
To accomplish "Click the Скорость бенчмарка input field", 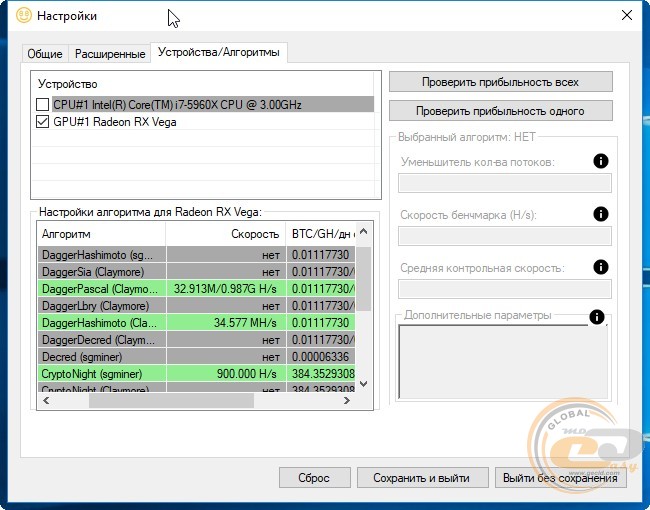I will pyautogui.click(x=504, y=236).
